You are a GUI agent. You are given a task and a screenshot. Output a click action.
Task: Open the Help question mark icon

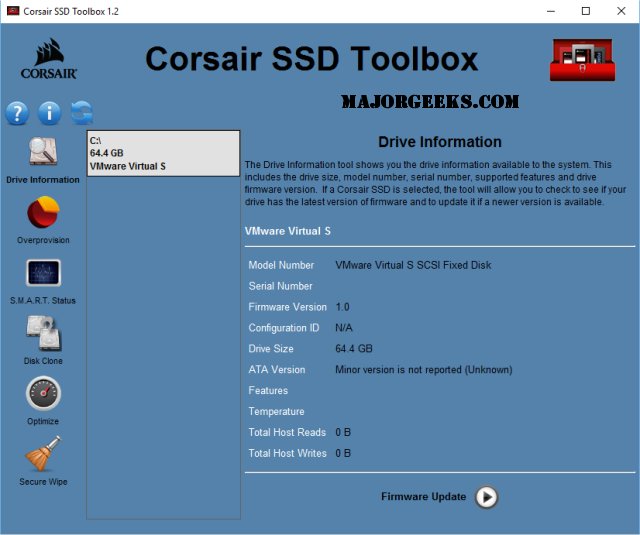17,113
